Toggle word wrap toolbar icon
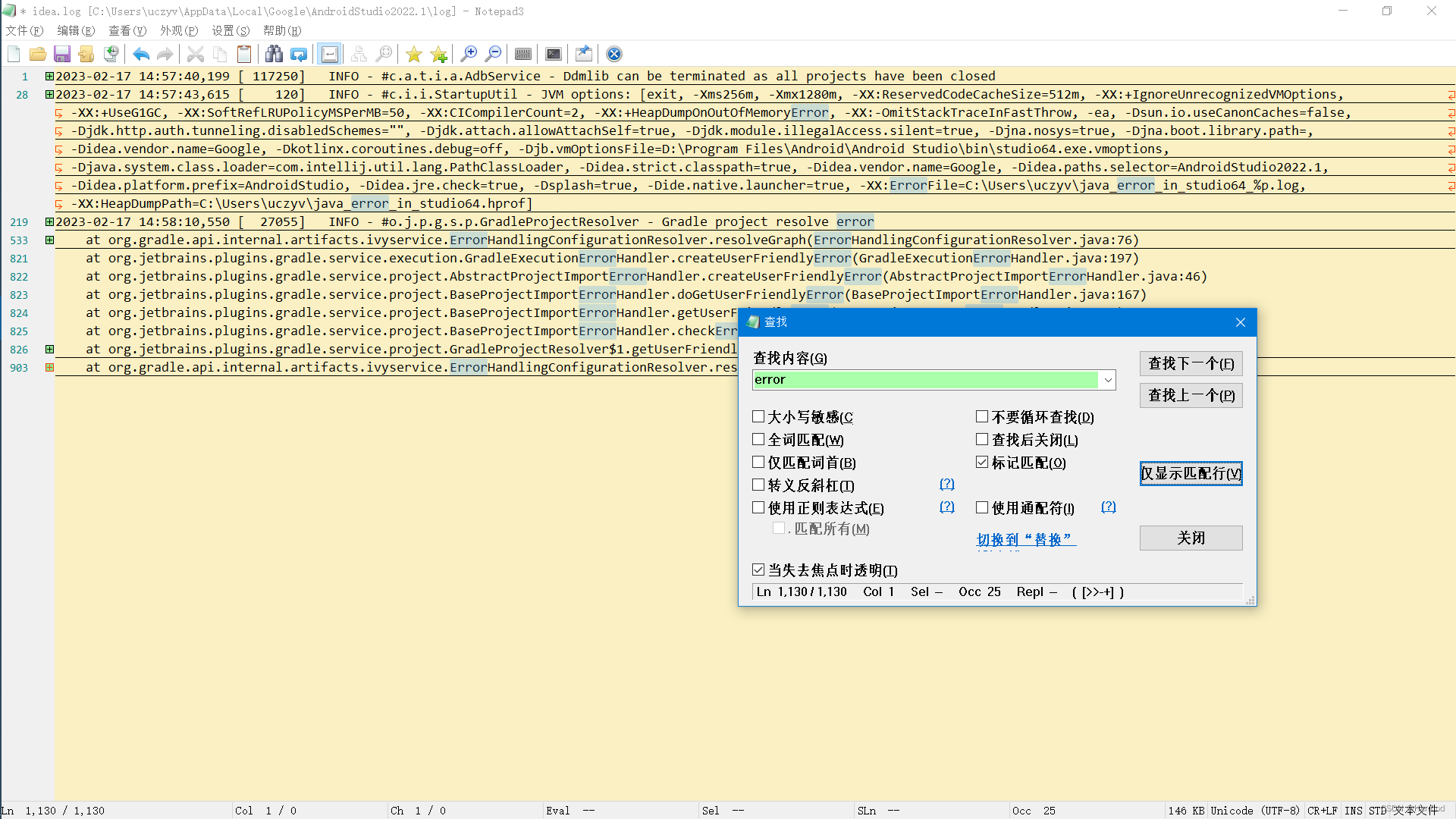 click(329, 54)
